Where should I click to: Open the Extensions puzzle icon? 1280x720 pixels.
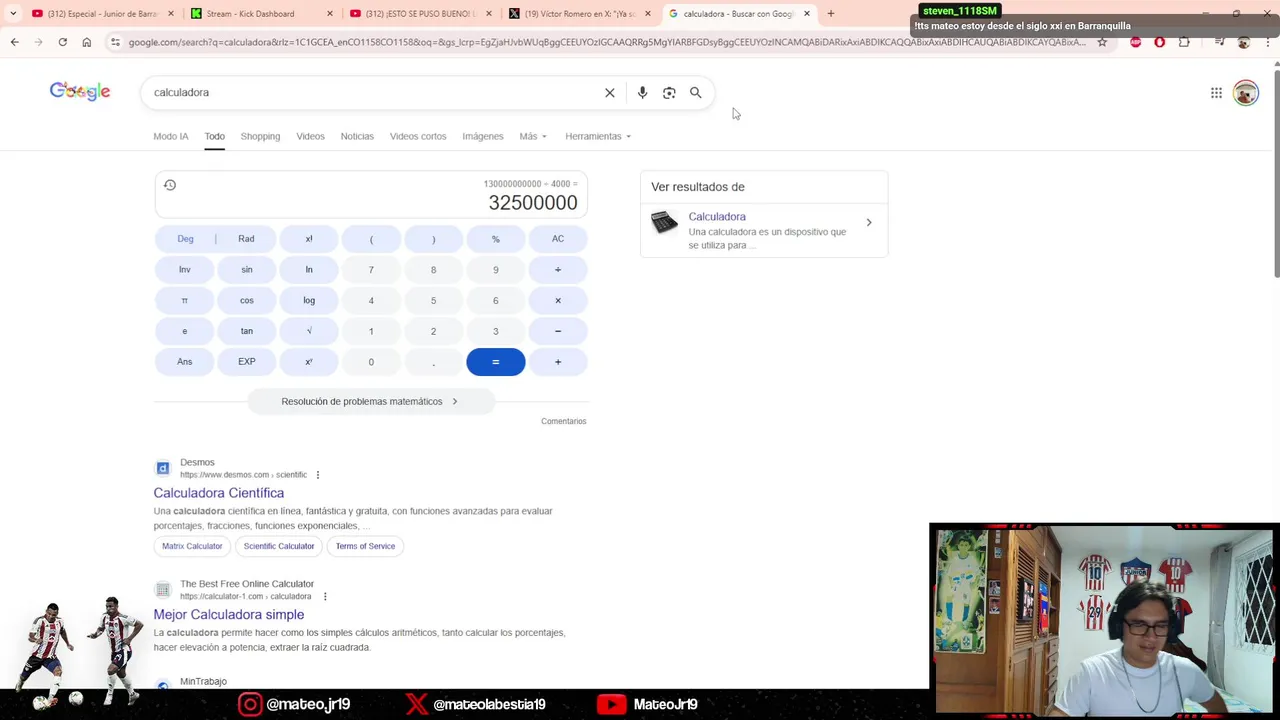pos(1184,42)
